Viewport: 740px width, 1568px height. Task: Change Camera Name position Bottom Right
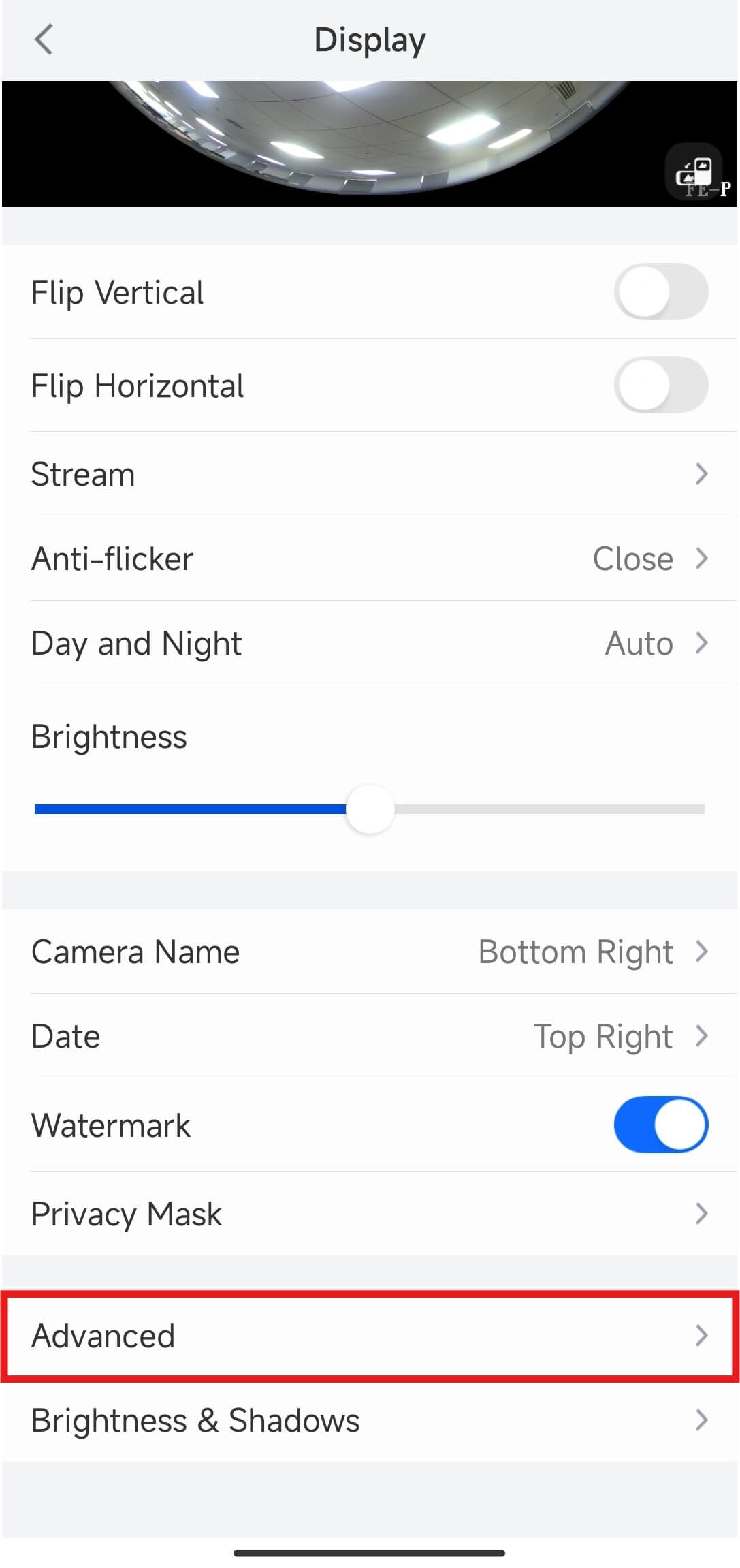[x=575, y=952]
